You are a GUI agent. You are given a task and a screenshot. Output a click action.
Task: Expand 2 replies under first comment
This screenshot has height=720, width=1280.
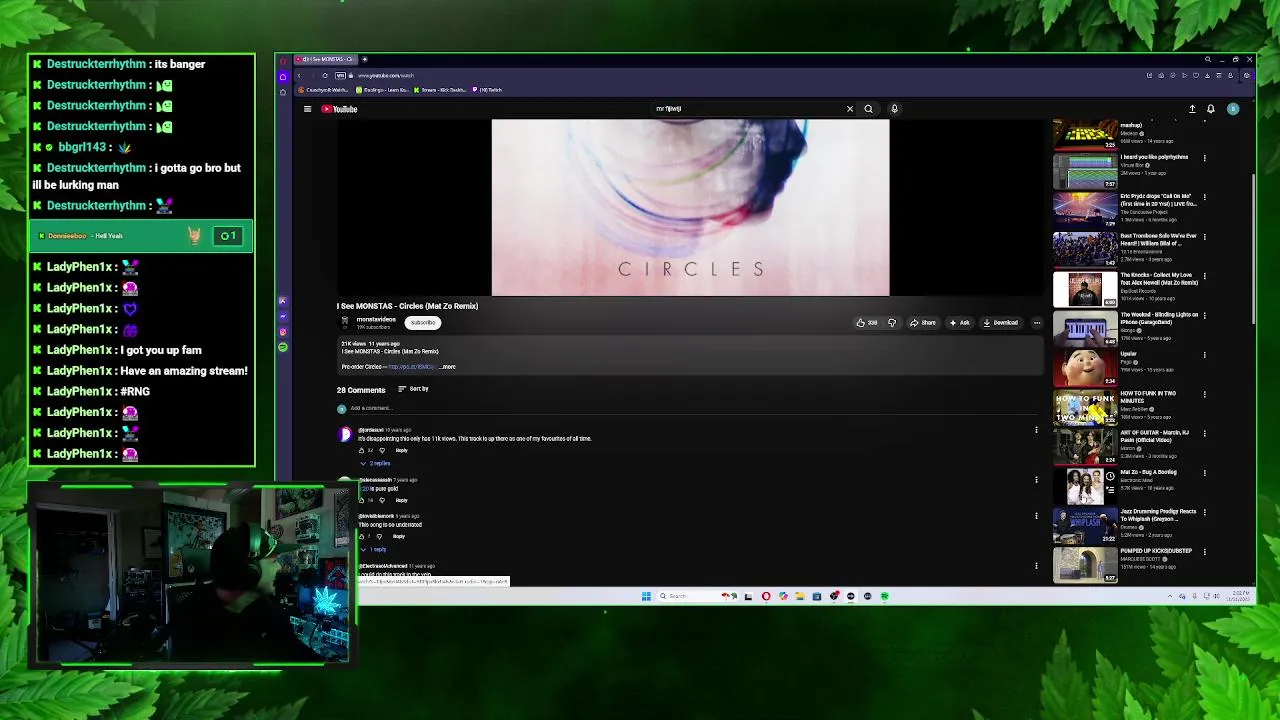pos(376,463)
